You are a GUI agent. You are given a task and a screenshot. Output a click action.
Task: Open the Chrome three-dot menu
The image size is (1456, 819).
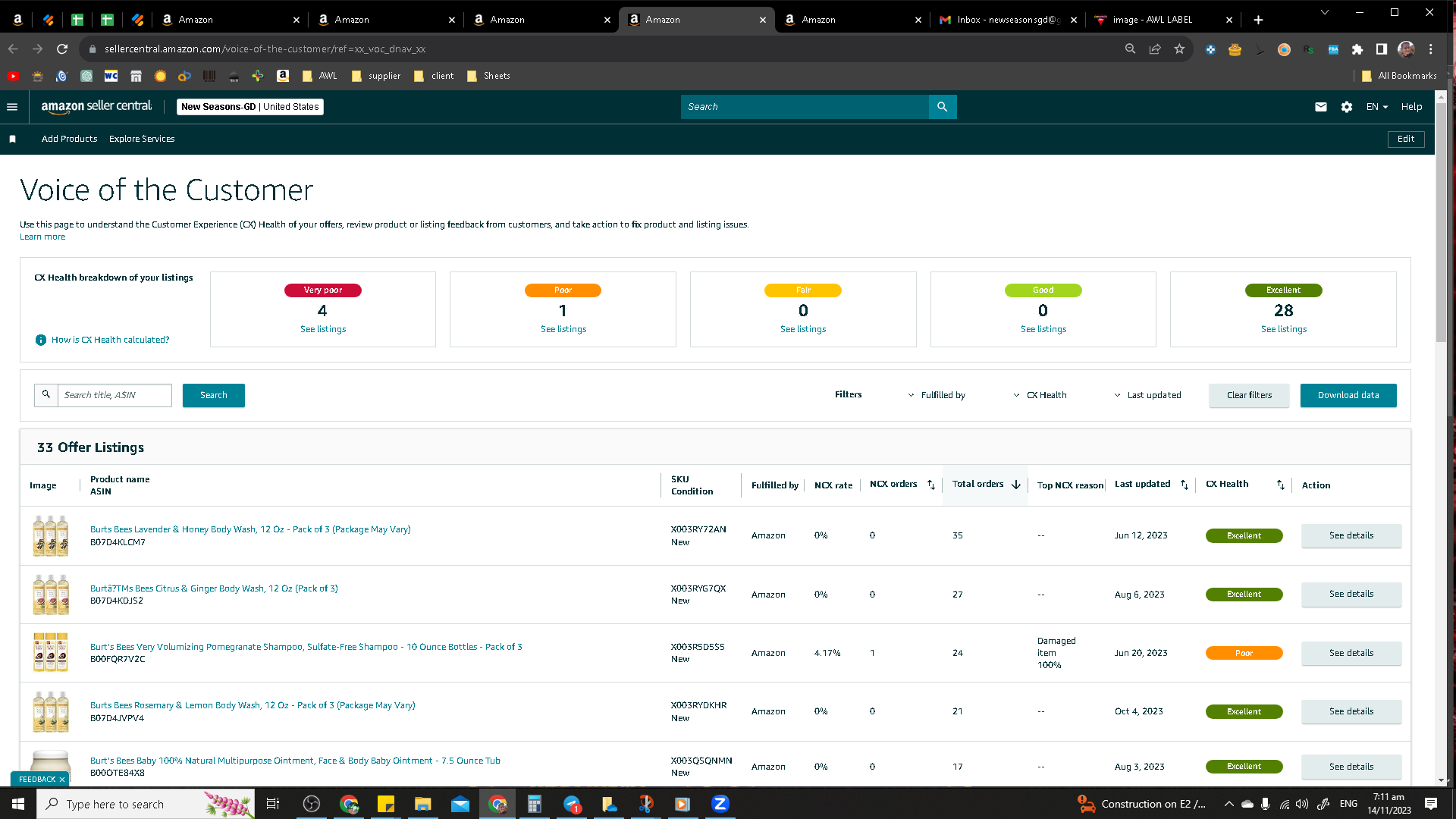pyautogui.click(x=1431, y=49)
